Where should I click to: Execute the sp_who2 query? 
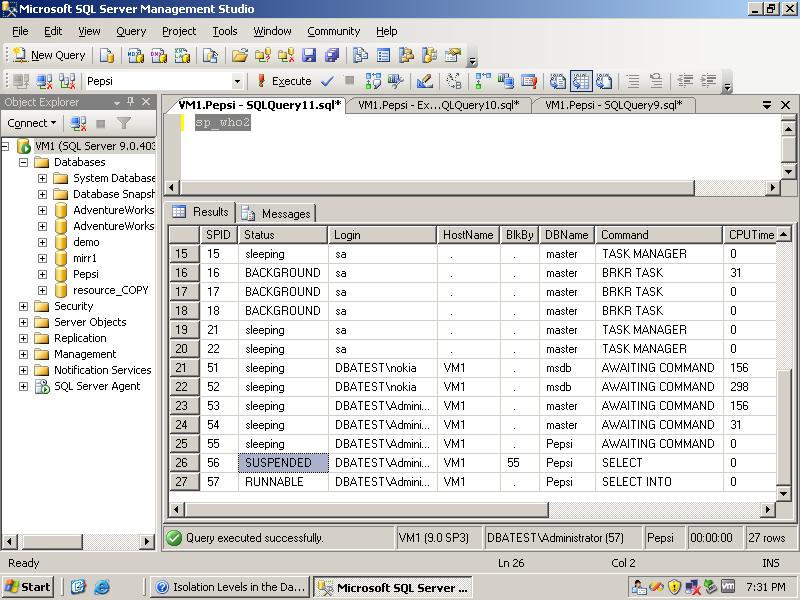point(288,81)
